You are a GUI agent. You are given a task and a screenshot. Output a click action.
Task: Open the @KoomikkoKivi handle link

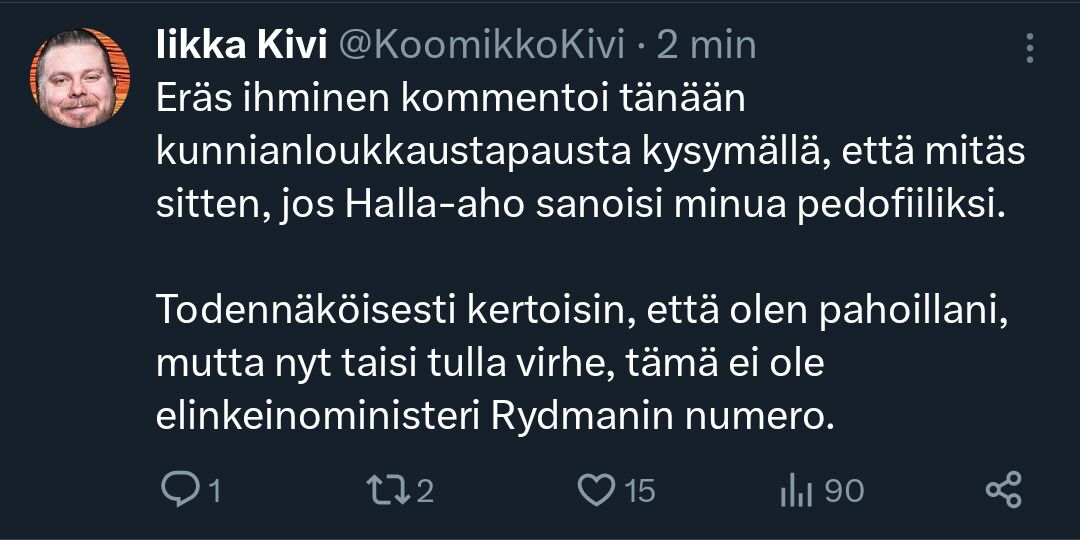click(484, 45)
